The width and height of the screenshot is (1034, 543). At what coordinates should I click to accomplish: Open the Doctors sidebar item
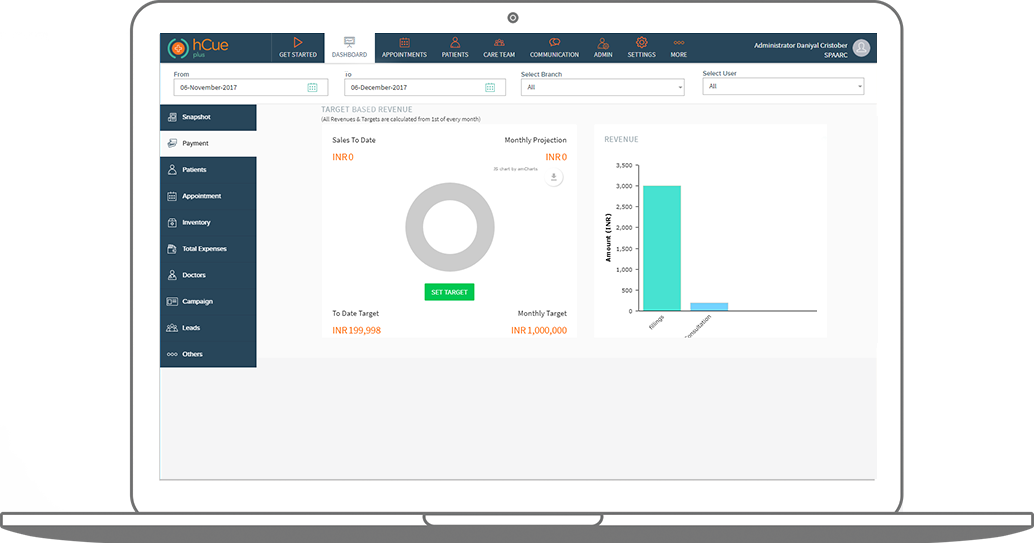(x=208, y=275)
